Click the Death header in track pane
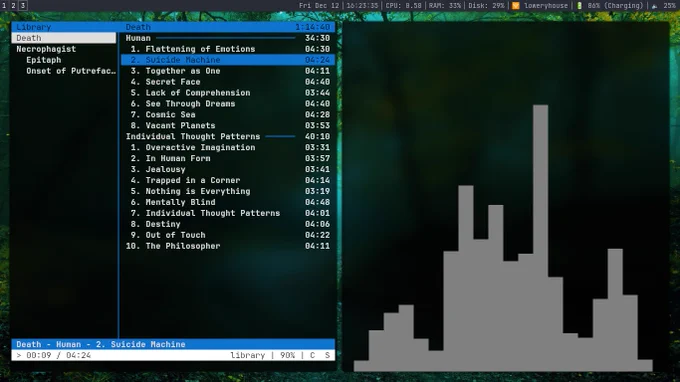Image resolution: width=680 pixels, height=382 pixels. [x=138, y=27]
